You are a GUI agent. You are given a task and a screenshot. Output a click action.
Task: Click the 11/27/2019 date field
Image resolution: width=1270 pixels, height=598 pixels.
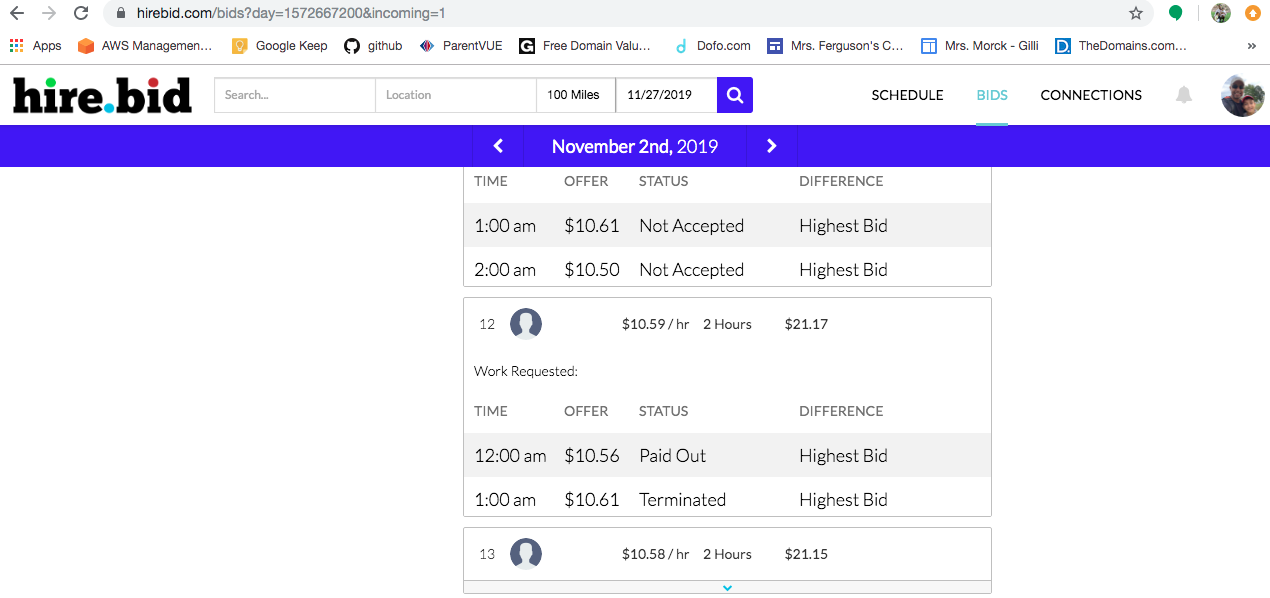(665, 95)
